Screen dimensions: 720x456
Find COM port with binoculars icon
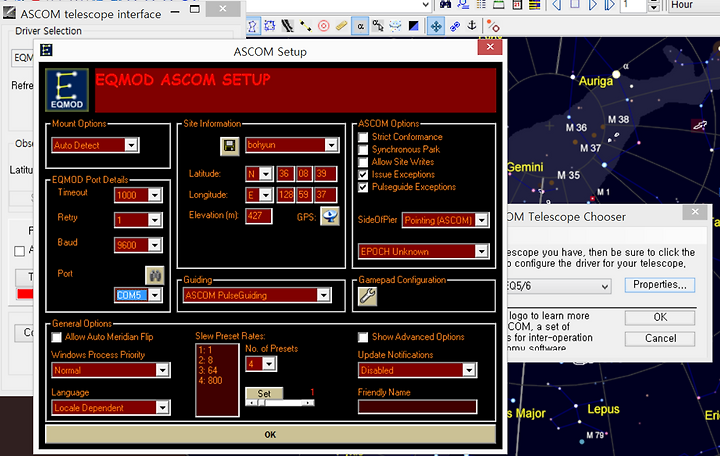point(155,276)
